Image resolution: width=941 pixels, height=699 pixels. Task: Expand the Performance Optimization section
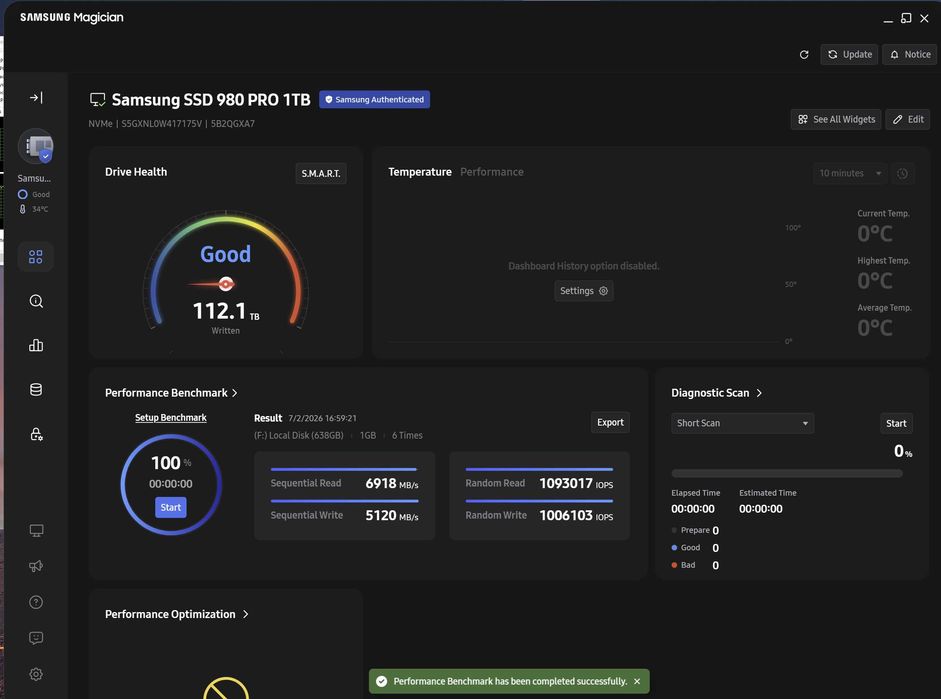coord(176,614)
